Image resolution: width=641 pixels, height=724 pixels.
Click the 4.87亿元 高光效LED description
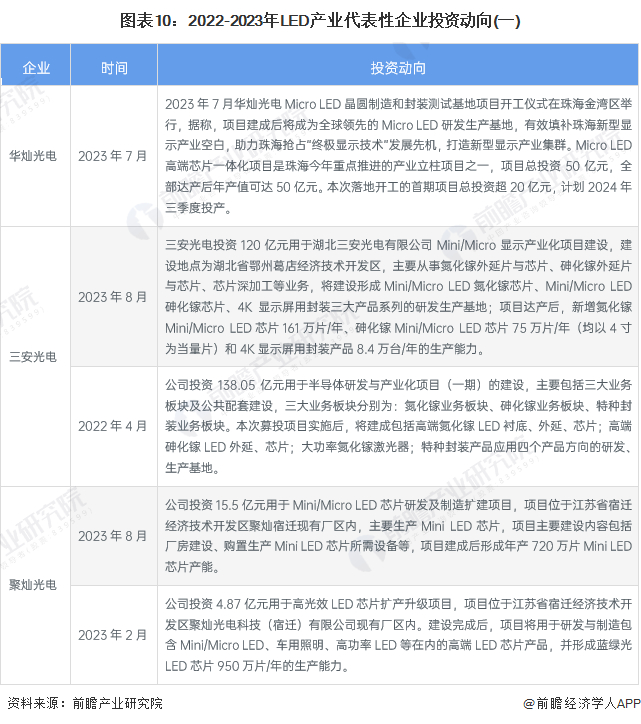pyautogui.click(x=398, y=635)
